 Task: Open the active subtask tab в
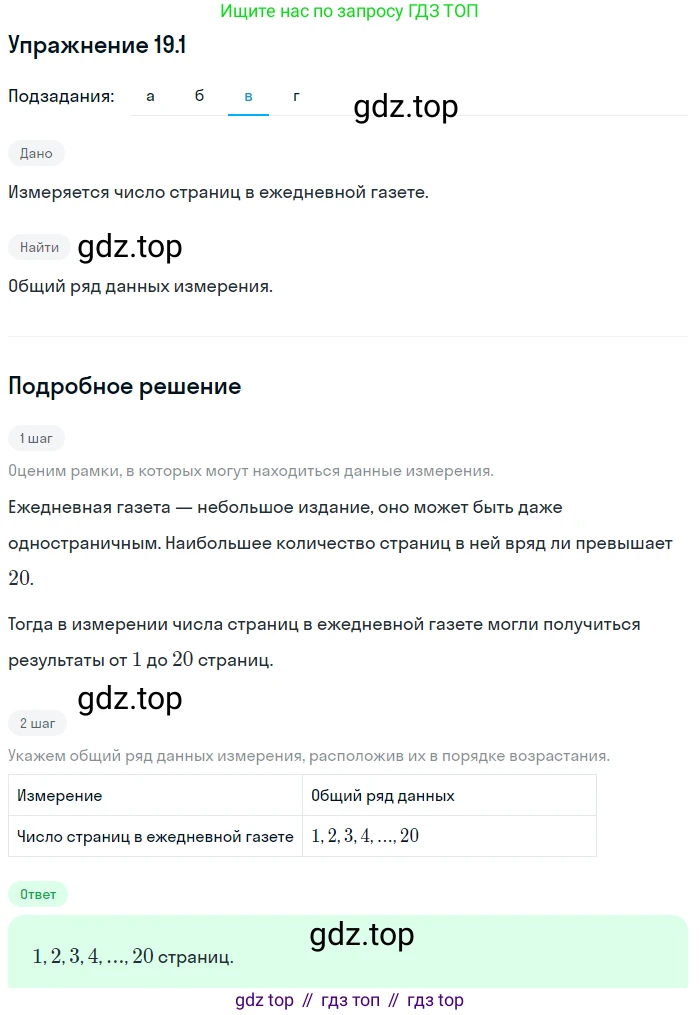click(x=249, y=96)
